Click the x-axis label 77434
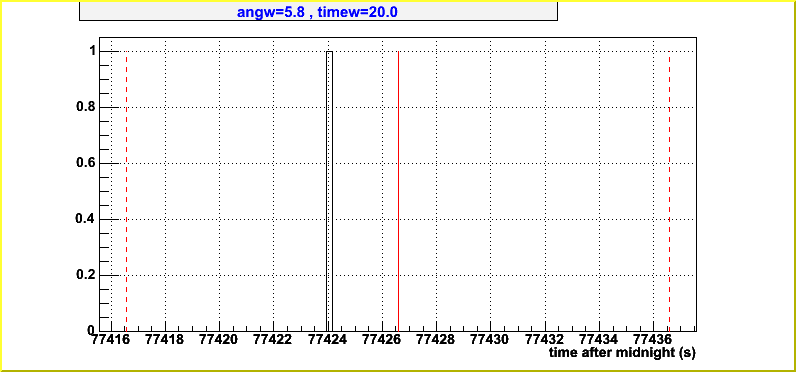This screenshot has width=796, height=372. click(600, 339)
